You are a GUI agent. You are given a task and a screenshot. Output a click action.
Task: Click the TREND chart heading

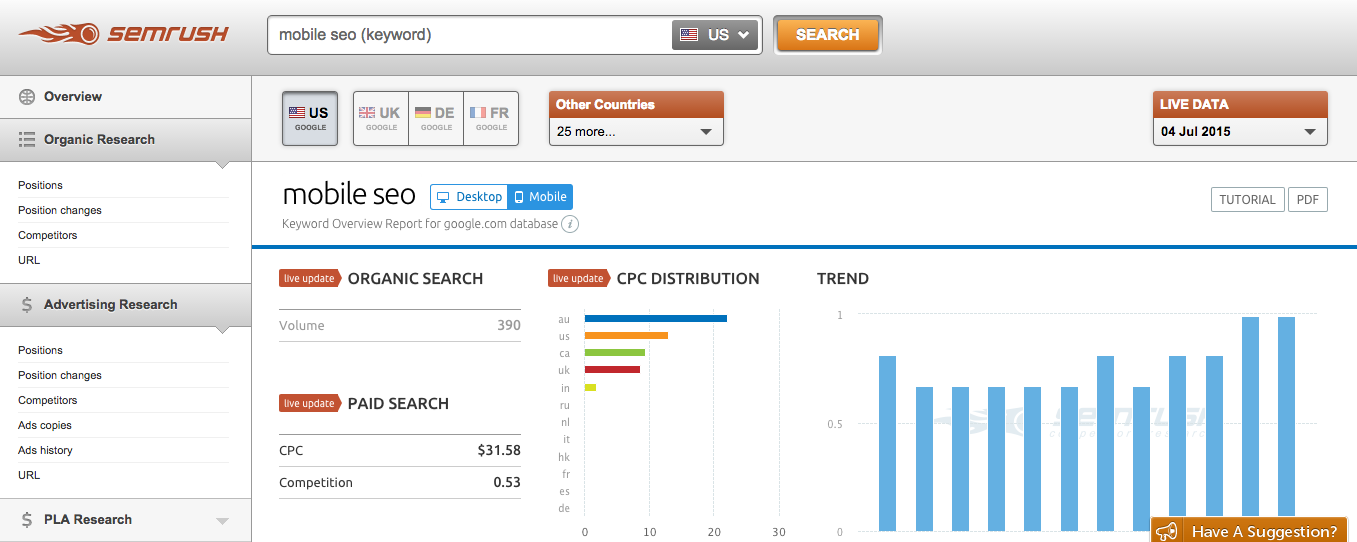(843, 279)
